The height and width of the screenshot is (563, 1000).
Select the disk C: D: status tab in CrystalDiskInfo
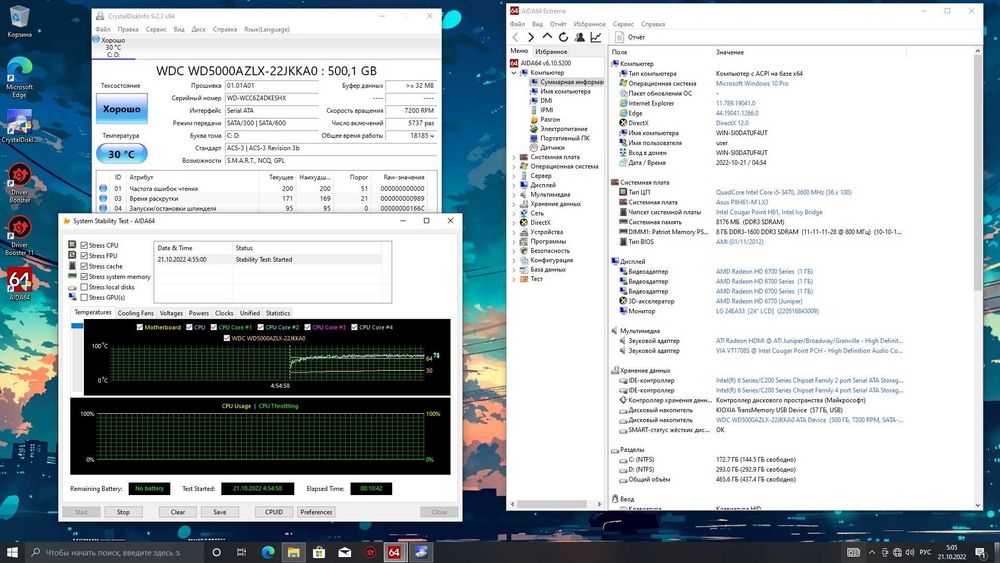(x=114, y=47)
